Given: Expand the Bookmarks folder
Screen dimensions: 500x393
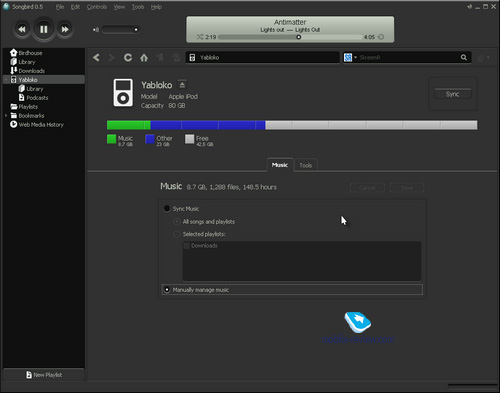Looking at the screenshot, I should pos(6,115).
